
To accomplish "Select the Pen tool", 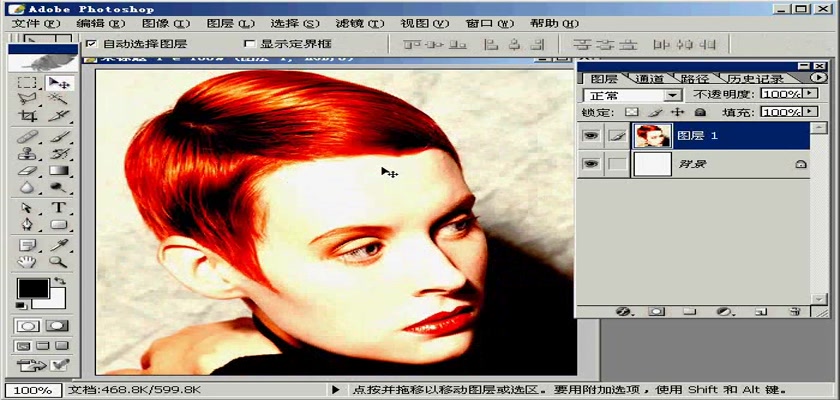I will click(x=27, y=224).
